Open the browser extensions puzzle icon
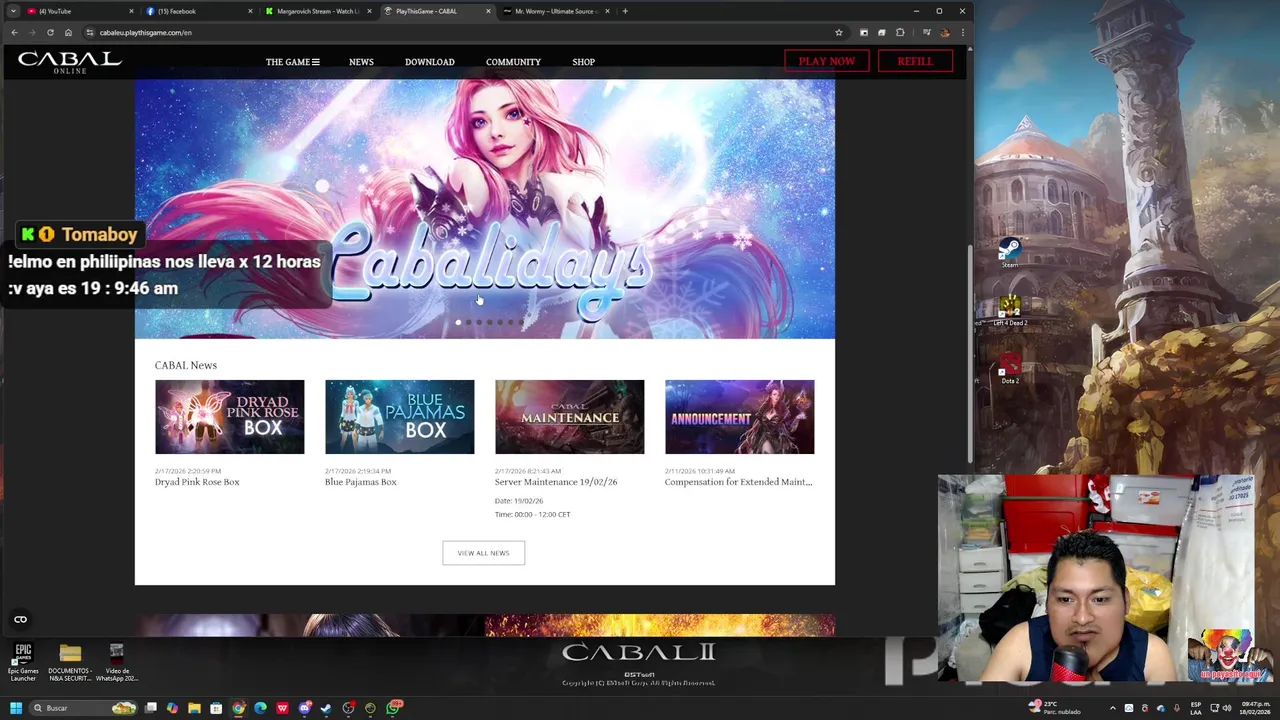Viewport: 1280px width, 720px height. click(900, 32)
